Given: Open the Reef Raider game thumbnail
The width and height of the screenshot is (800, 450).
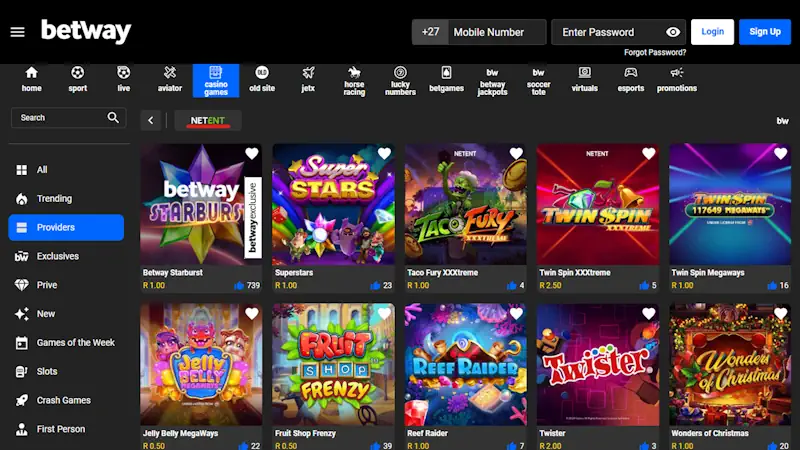Looking at the screenshot, I should [x=465, y=365].
